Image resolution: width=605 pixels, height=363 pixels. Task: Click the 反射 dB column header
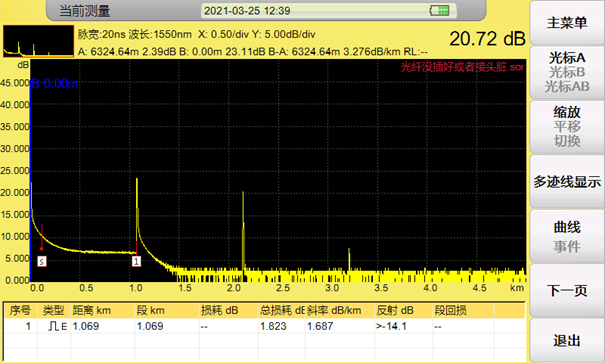pyautogui.click(x=395, y=310)
